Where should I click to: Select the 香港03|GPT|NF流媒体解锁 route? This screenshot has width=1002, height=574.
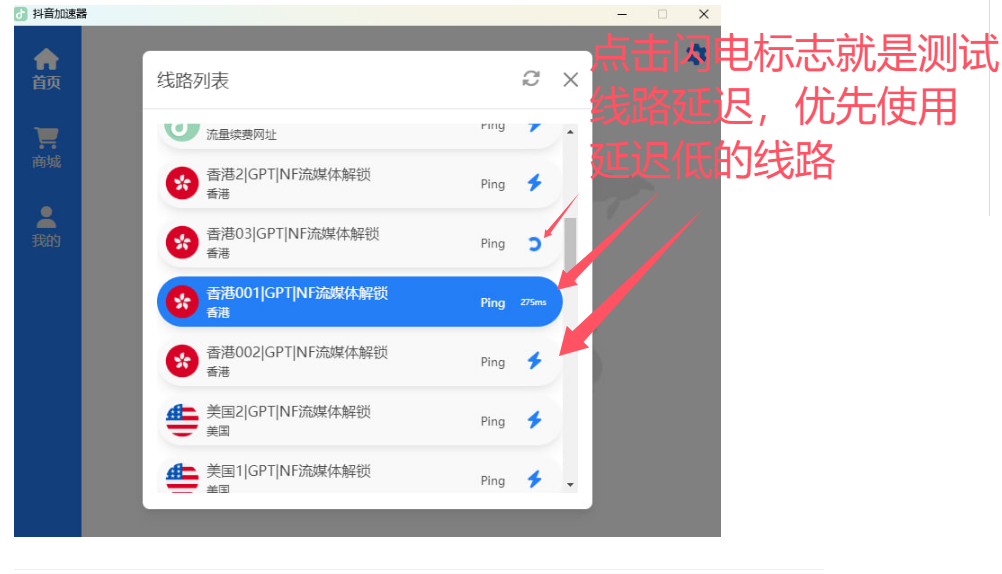[x=359, y=243]
